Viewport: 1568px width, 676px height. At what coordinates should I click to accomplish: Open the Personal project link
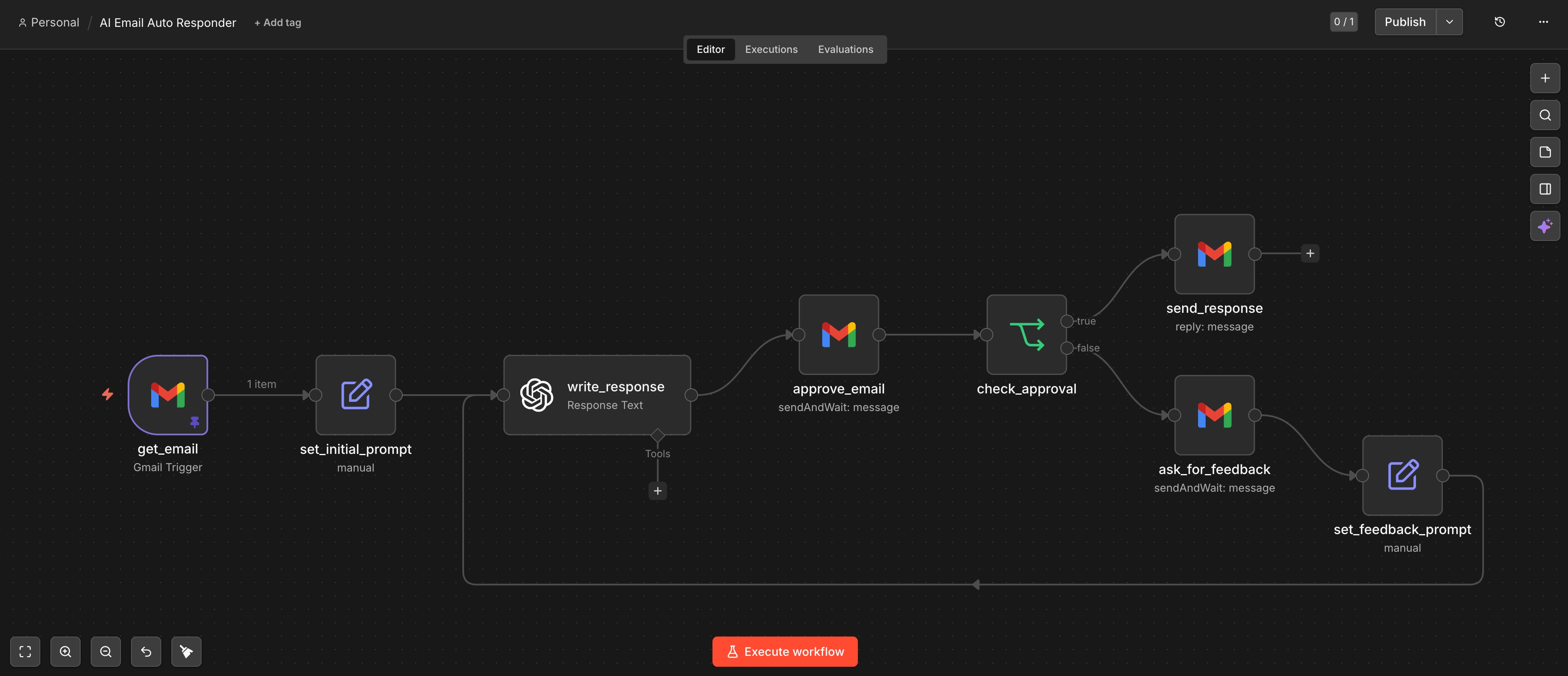(49, 23)
